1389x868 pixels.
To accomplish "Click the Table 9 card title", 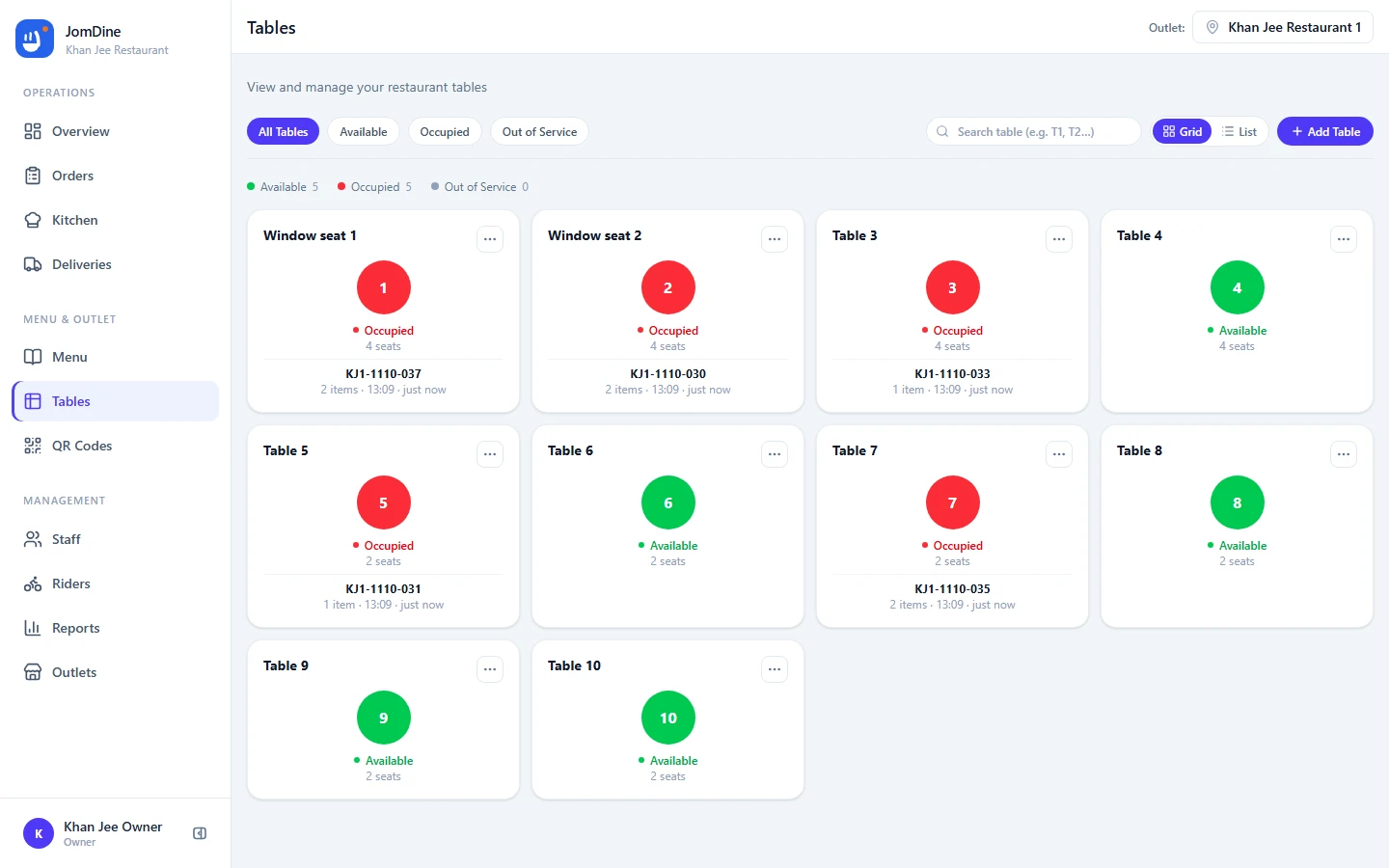I will [286, 665].
